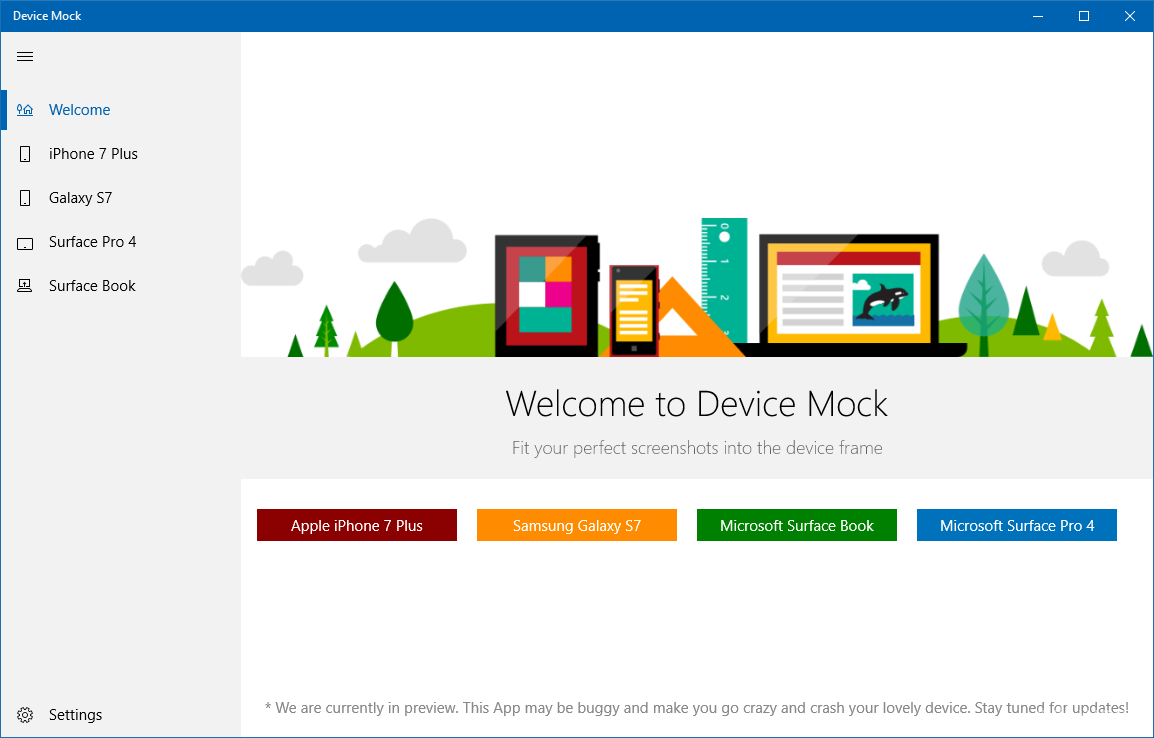
Task: Go to the Surface Pro 4 tablet icon
Action: tap(25, 243)
